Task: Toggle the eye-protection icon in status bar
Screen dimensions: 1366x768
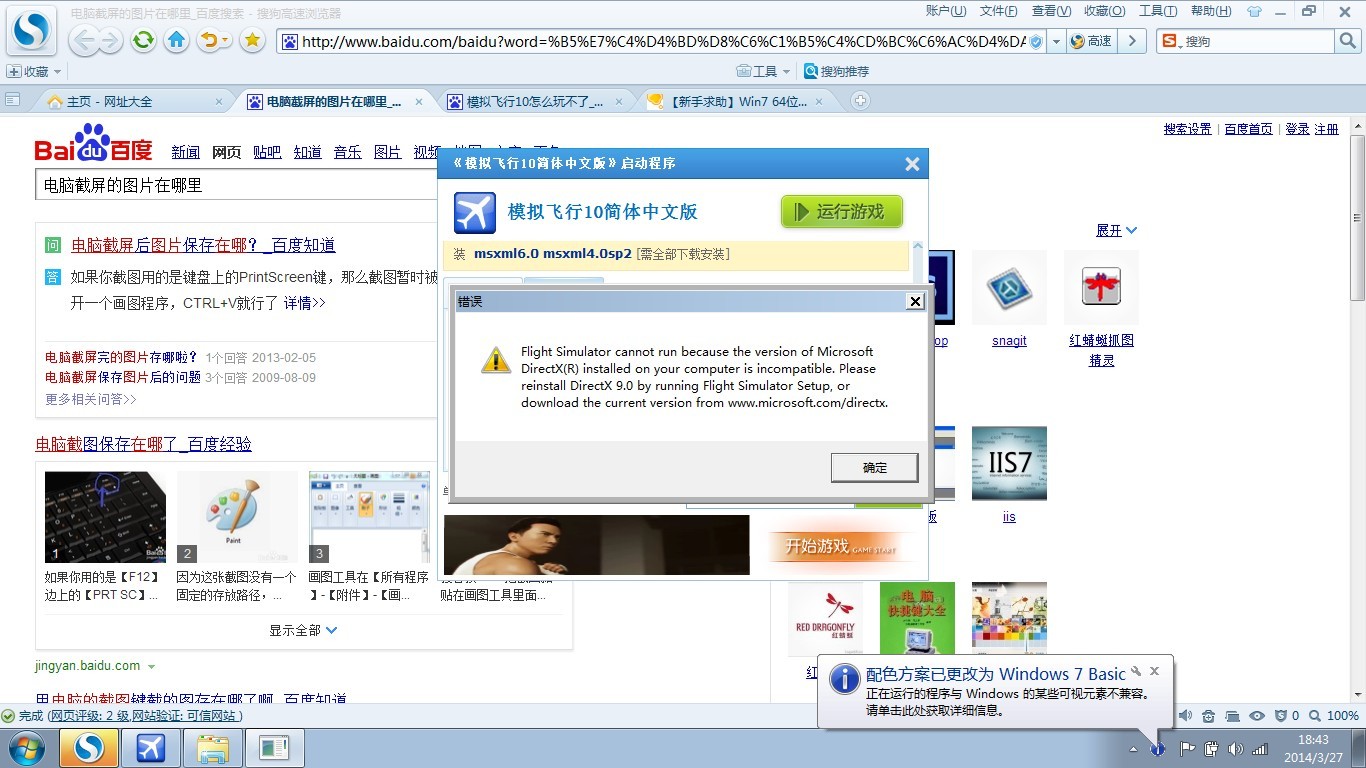Action: [x=1257, y=716]
